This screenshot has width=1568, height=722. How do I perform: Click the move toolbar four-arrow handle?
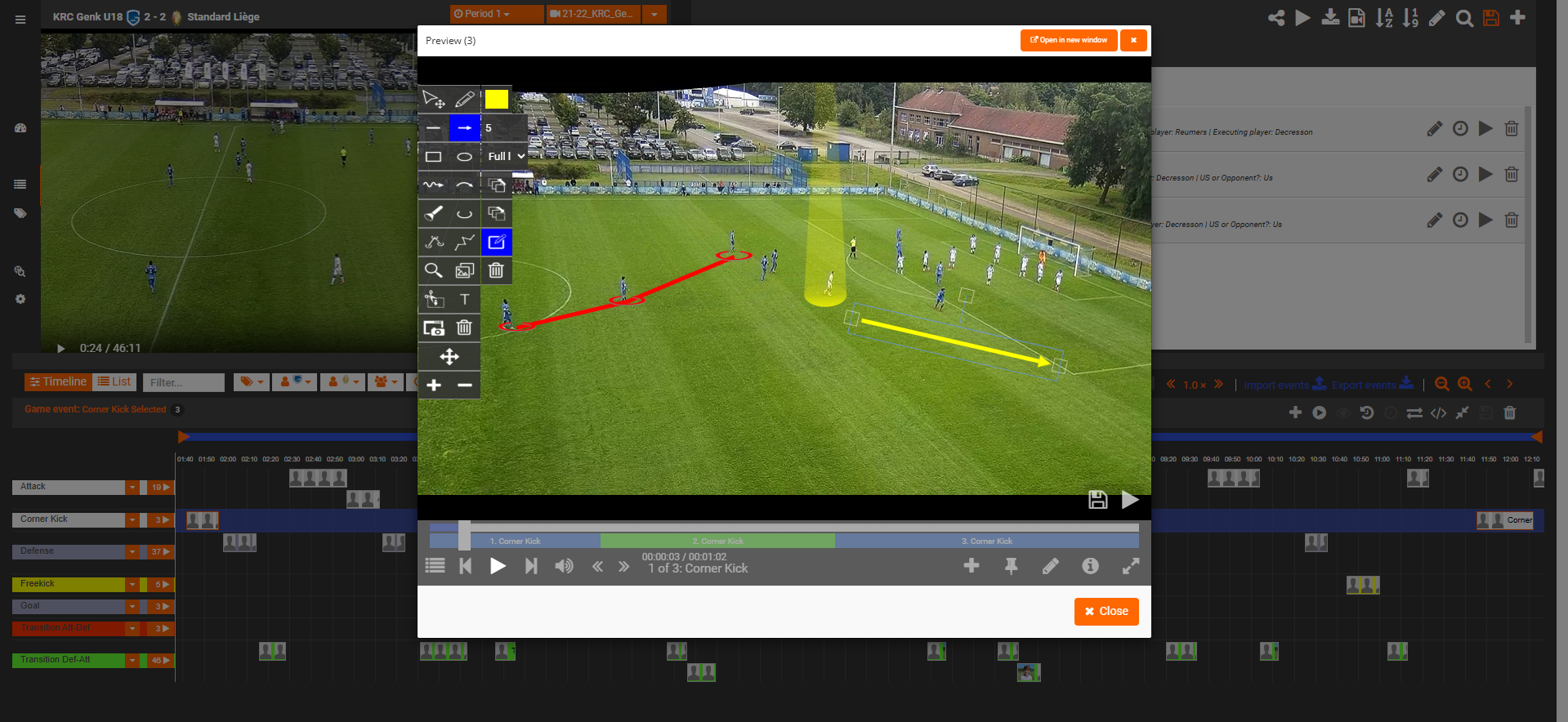pyautogui.click(x=449, y=356)
